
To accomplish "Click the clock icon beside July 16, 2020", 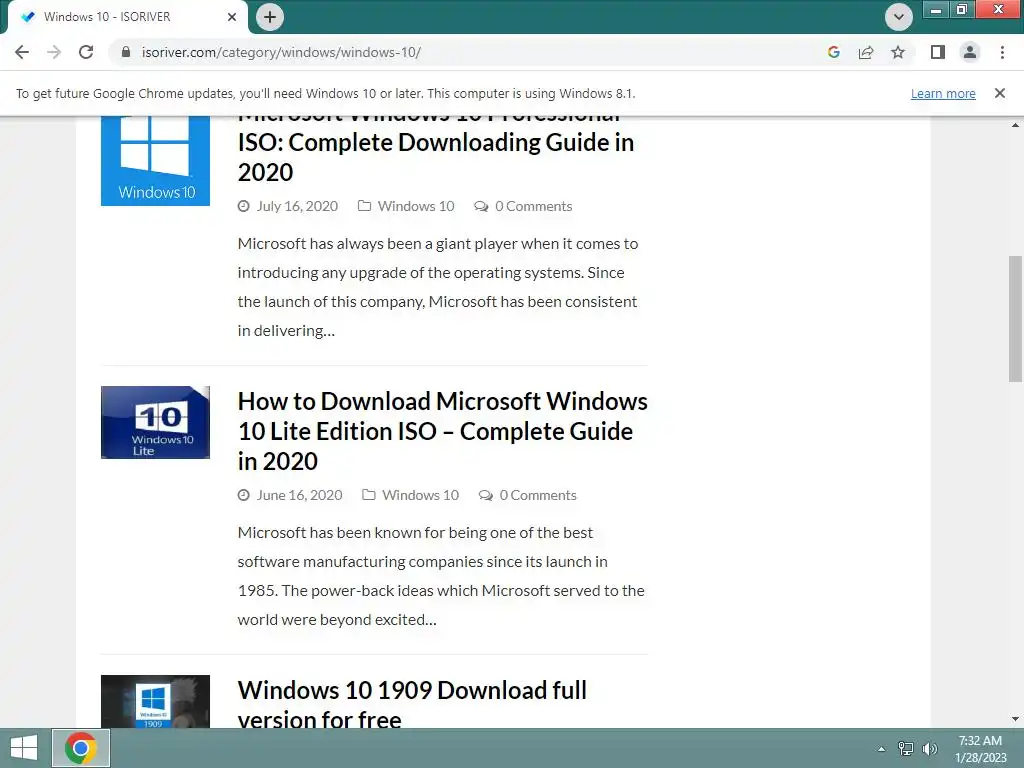I will 244,206.
